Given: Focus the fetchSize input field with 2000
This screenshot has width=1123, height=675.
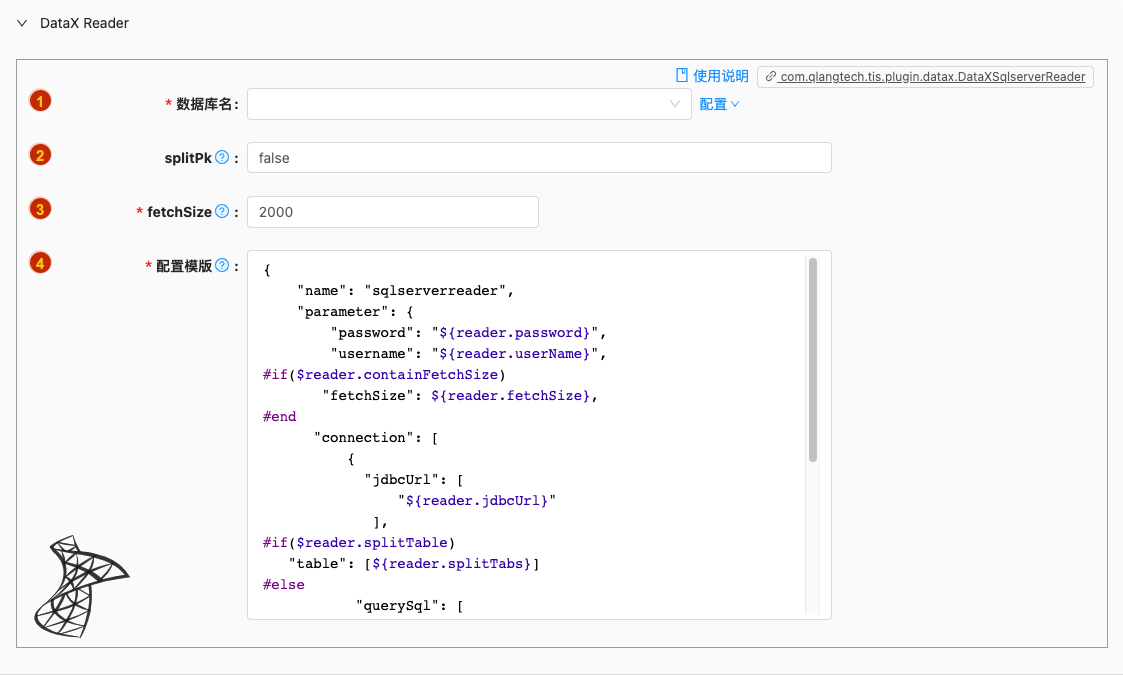Looking at the screenshot, I should coord(392,212).
